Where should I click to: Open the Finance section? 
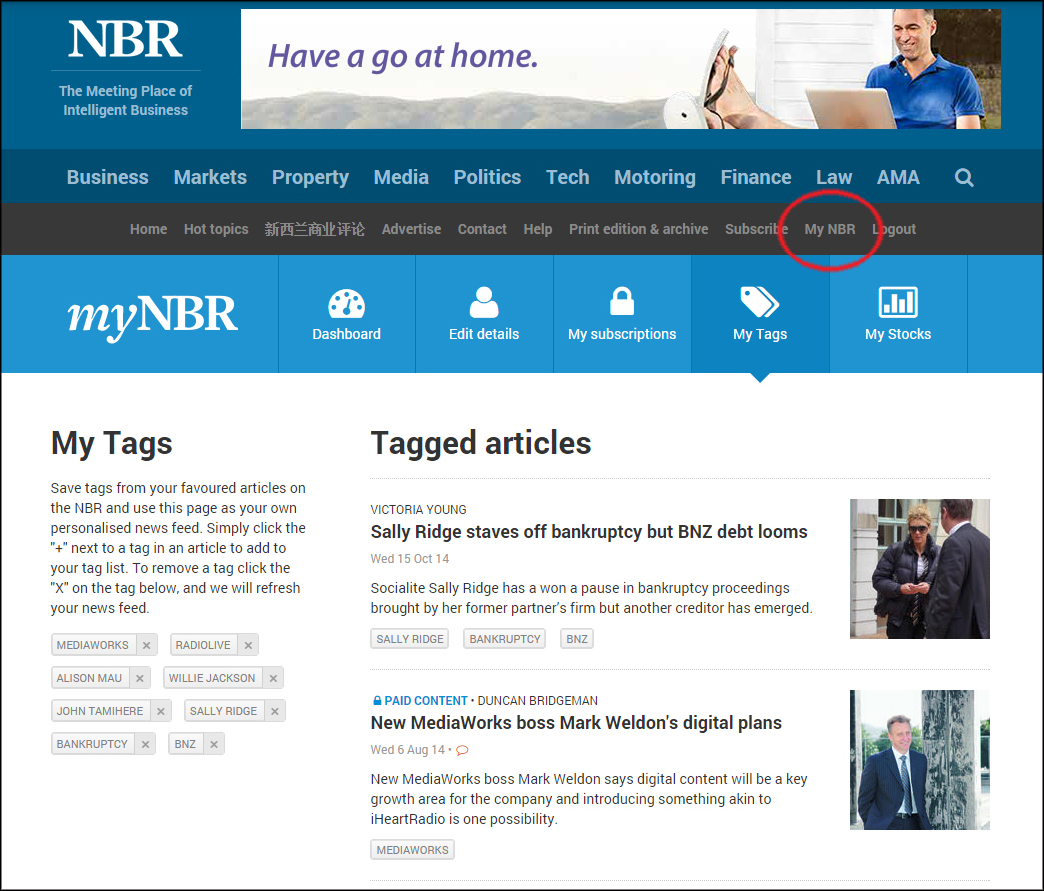pos(756,177)
